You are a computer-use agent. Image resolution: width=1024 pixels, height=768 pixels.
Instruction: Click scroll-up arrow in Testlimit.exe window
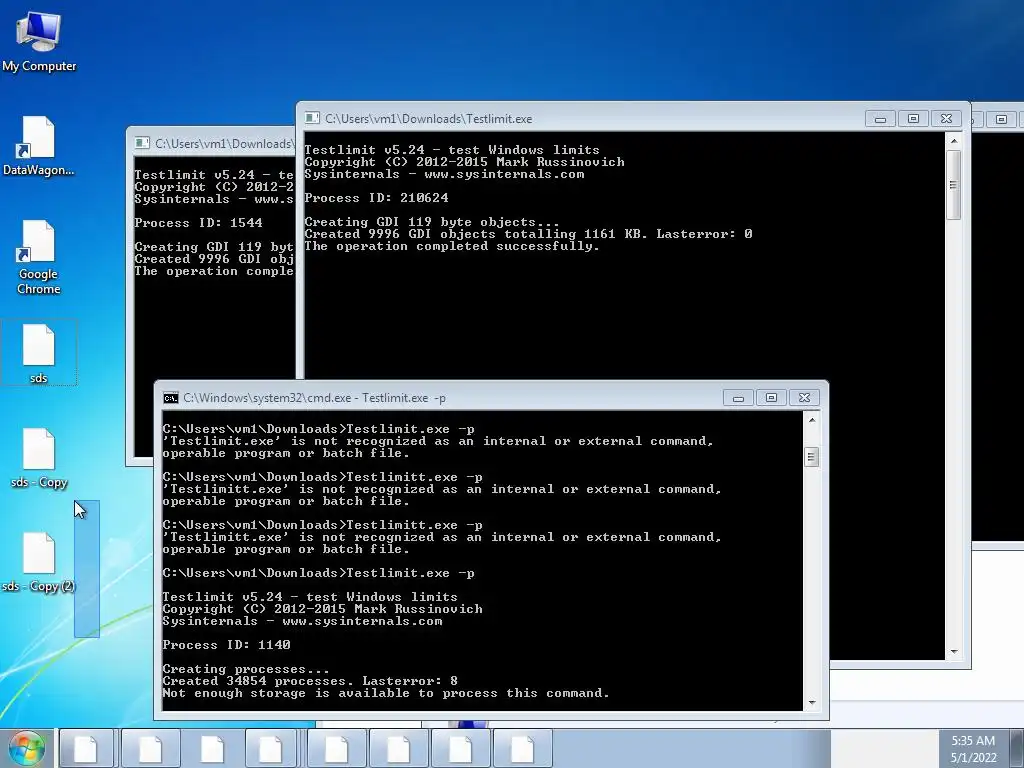point(954,141)
